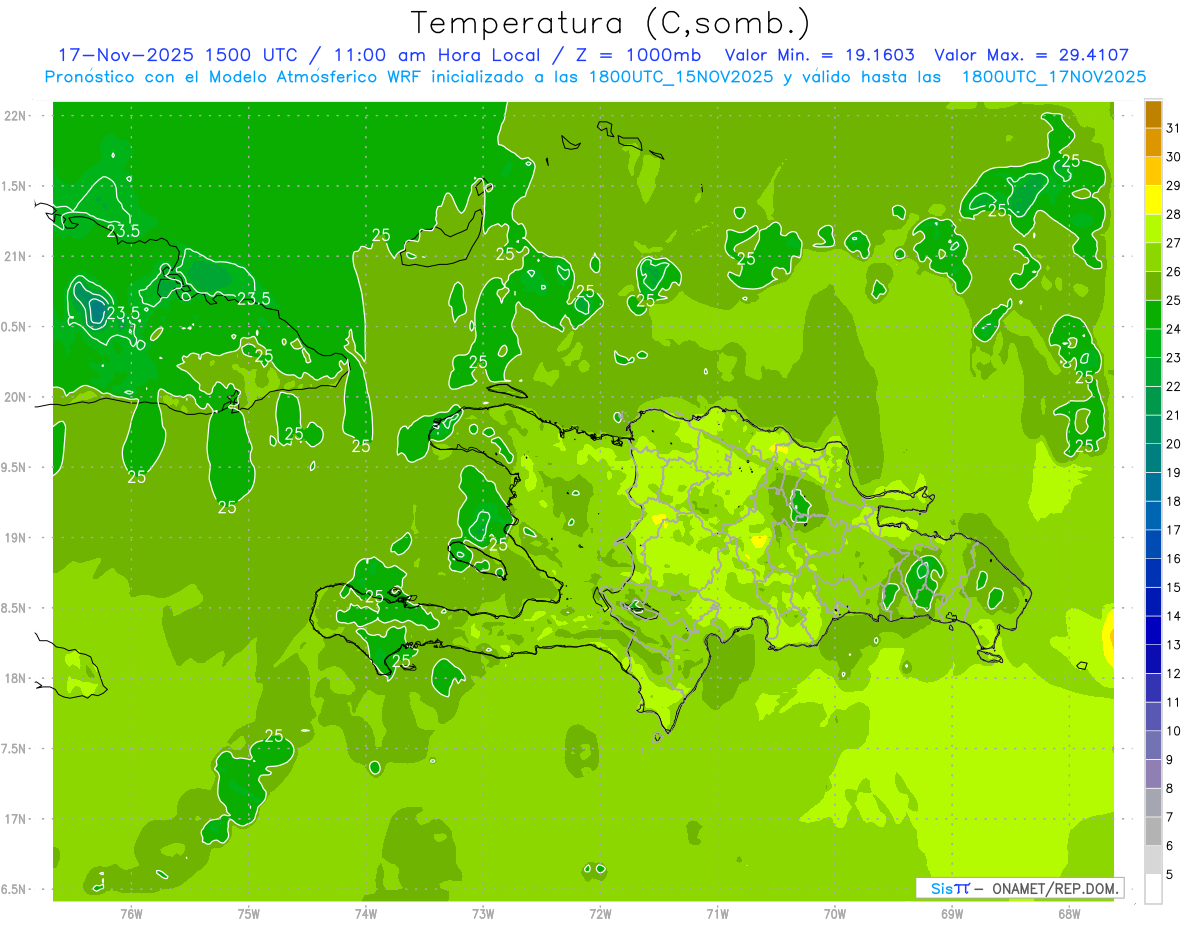Click the 73W longitude axis label

point(483,912)
